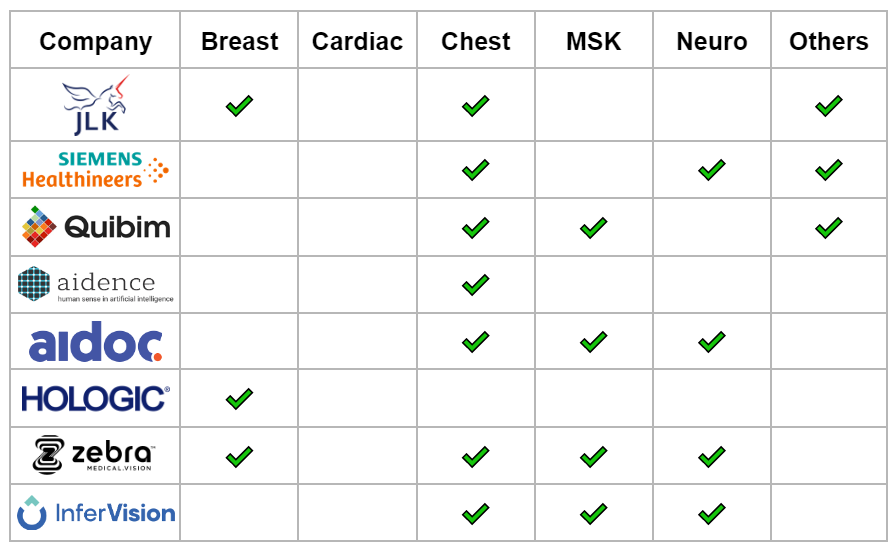Click the empty Cardiac cell for aidoc

coord(357,342)
